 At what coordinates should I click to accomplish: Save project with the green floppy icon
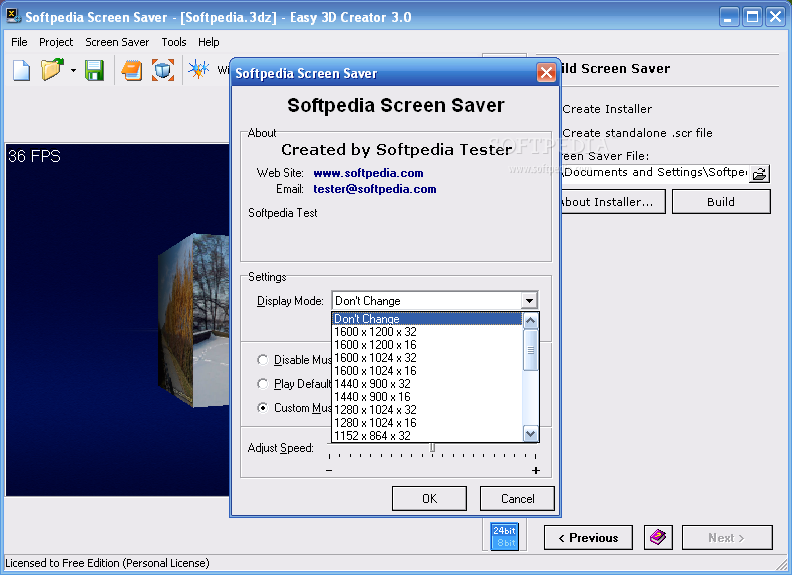click(x=94, y=70)
